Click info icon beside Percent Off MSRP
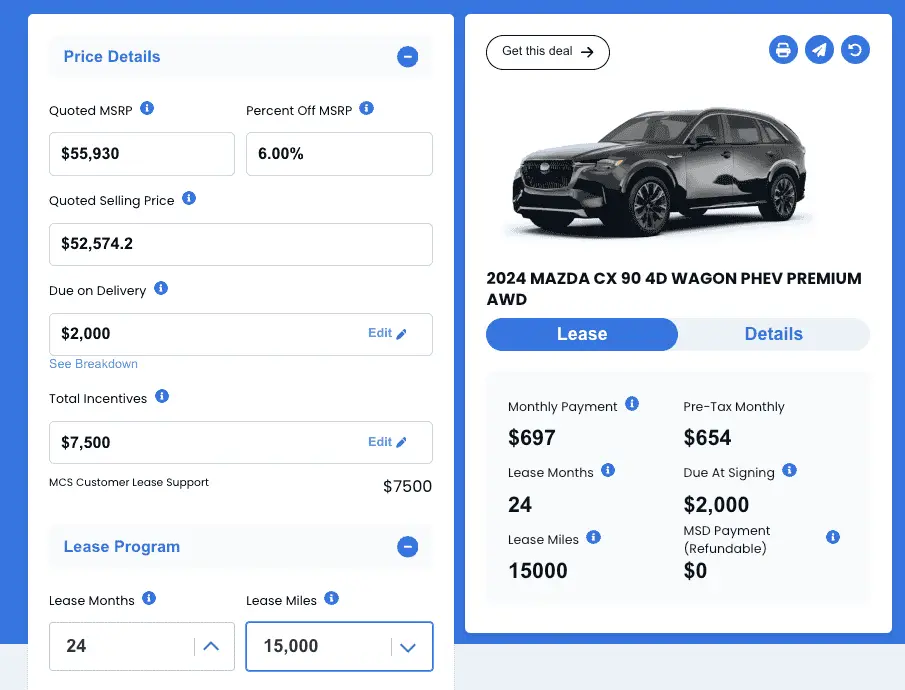 (x=366, y=108)
